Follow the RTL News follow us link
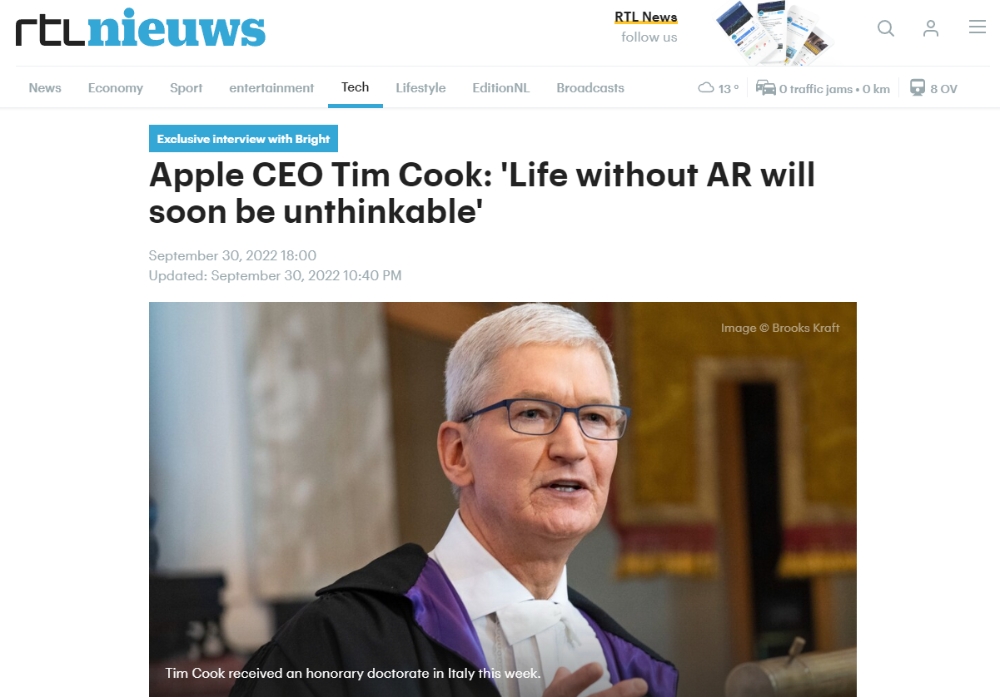This screenshot has width=1000, height=697. click(x=646, y=27)
